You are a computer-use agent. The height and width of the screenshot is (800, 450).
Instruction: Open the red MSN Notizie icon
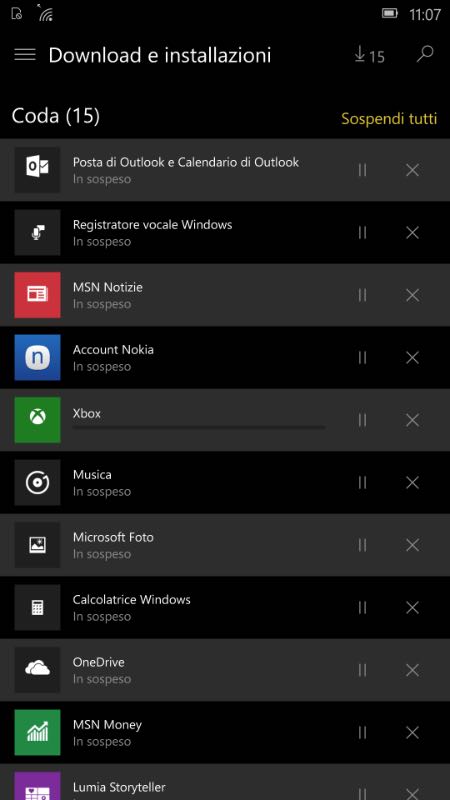(x=37, y=295)
